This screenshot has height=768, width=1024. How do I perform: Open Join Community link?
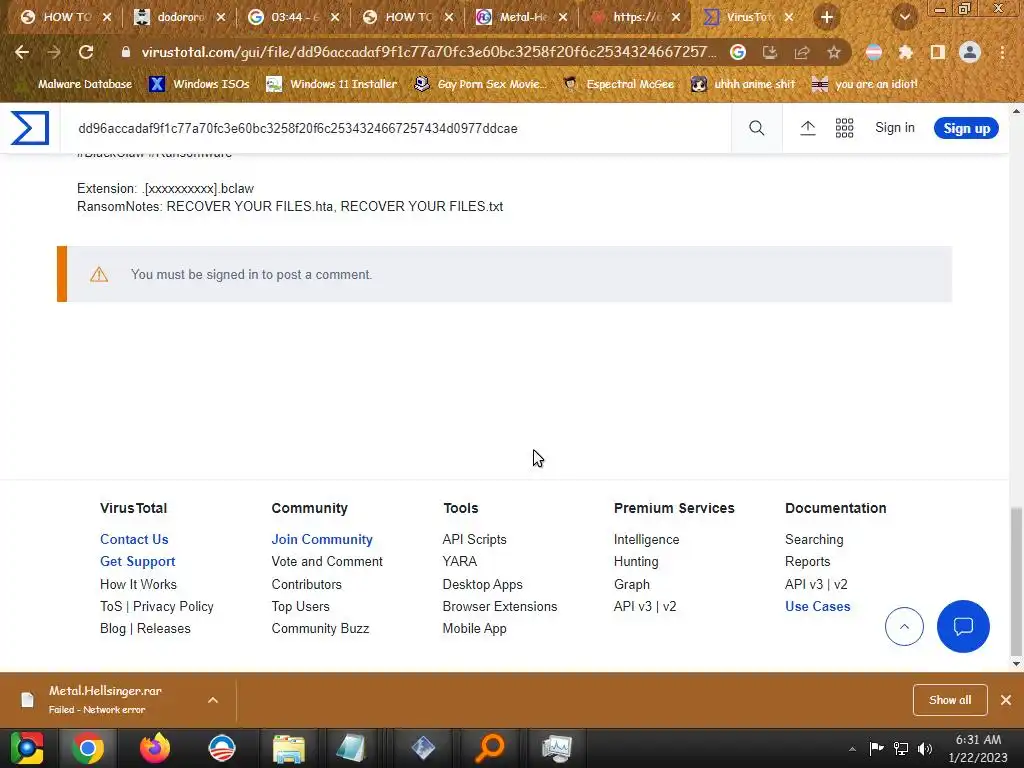coord(322,539)
